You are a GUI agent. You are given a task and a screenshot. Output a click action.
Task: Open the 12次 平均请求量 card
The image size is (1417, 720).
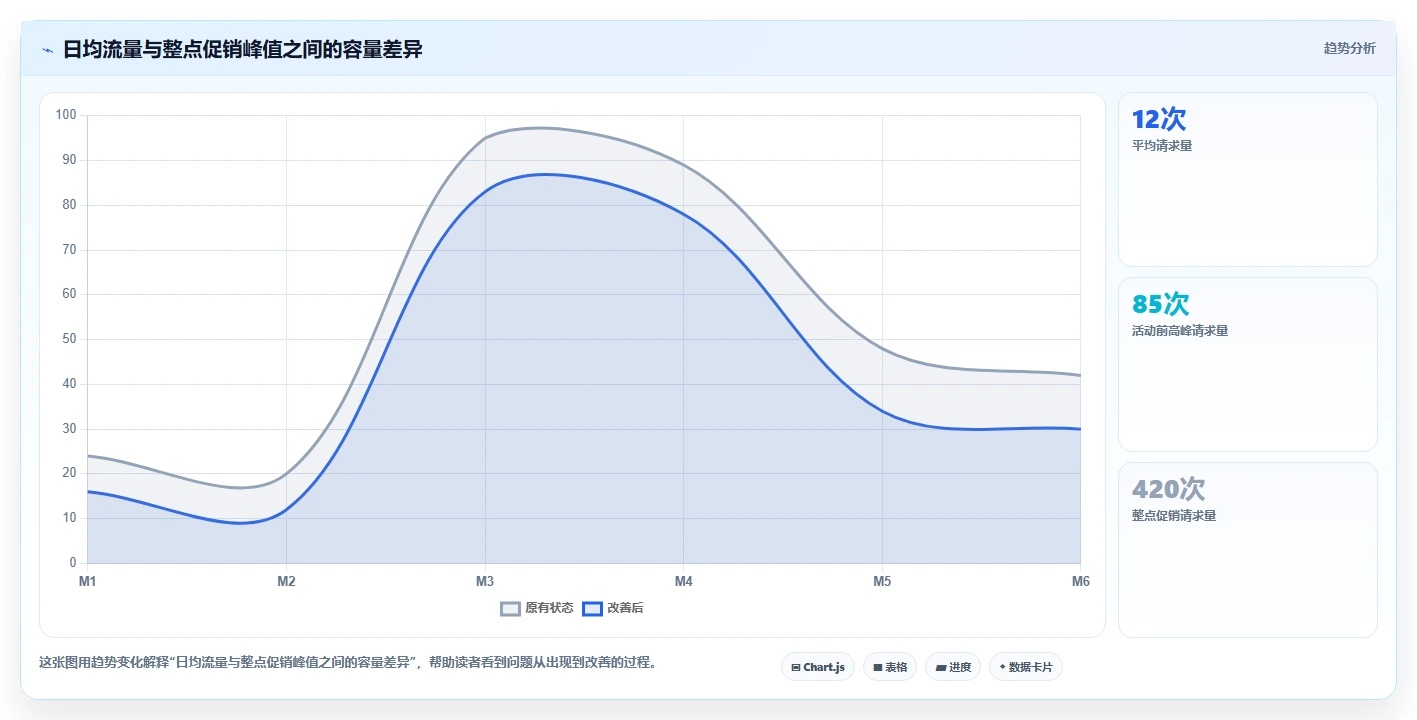(x=1248, y=179)
